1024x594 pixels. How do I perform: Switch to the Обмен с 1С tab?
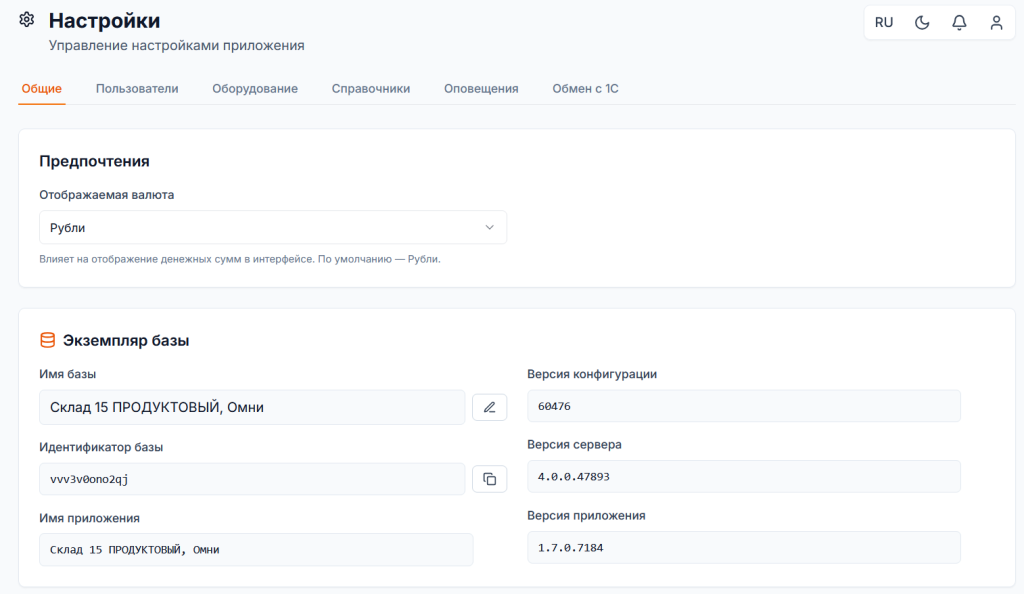pyautogui.click(x=585, y=88)
